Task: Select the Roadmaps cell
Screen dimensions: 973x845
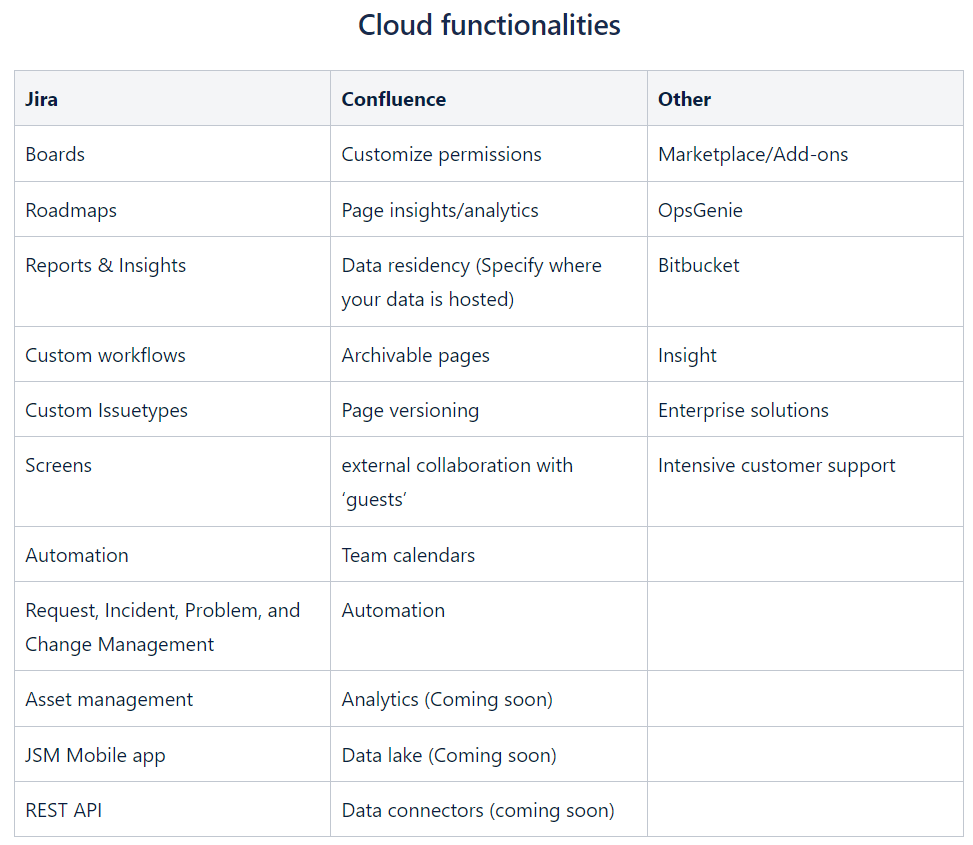Action: (173, 210)
